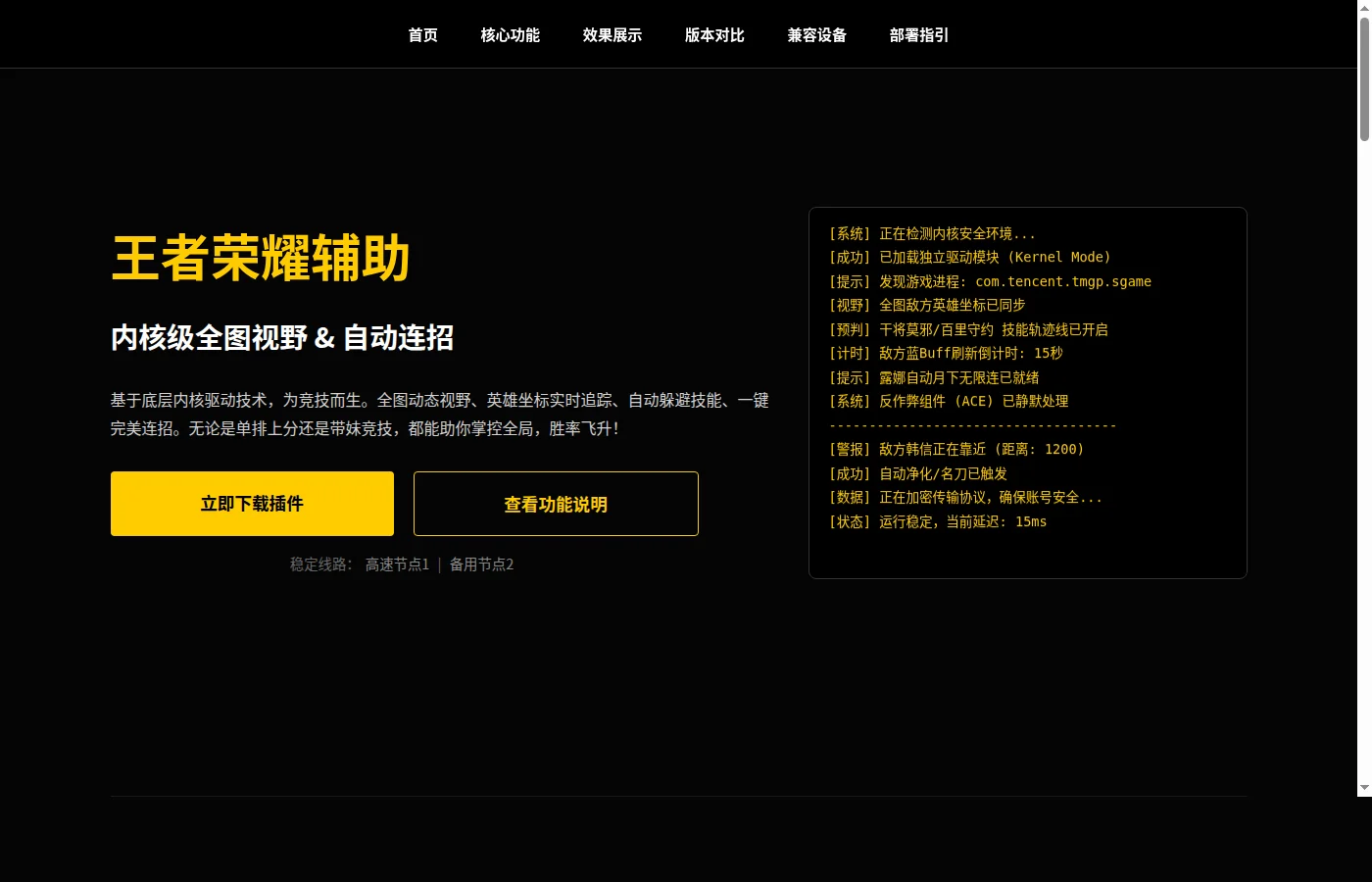
Task: Click log line 全图敌方英雄坐标已同步
Action: 927,306
